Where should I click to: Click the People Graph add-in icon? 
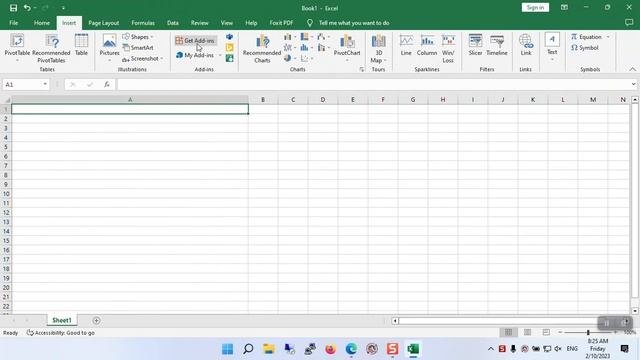[229, 59]
